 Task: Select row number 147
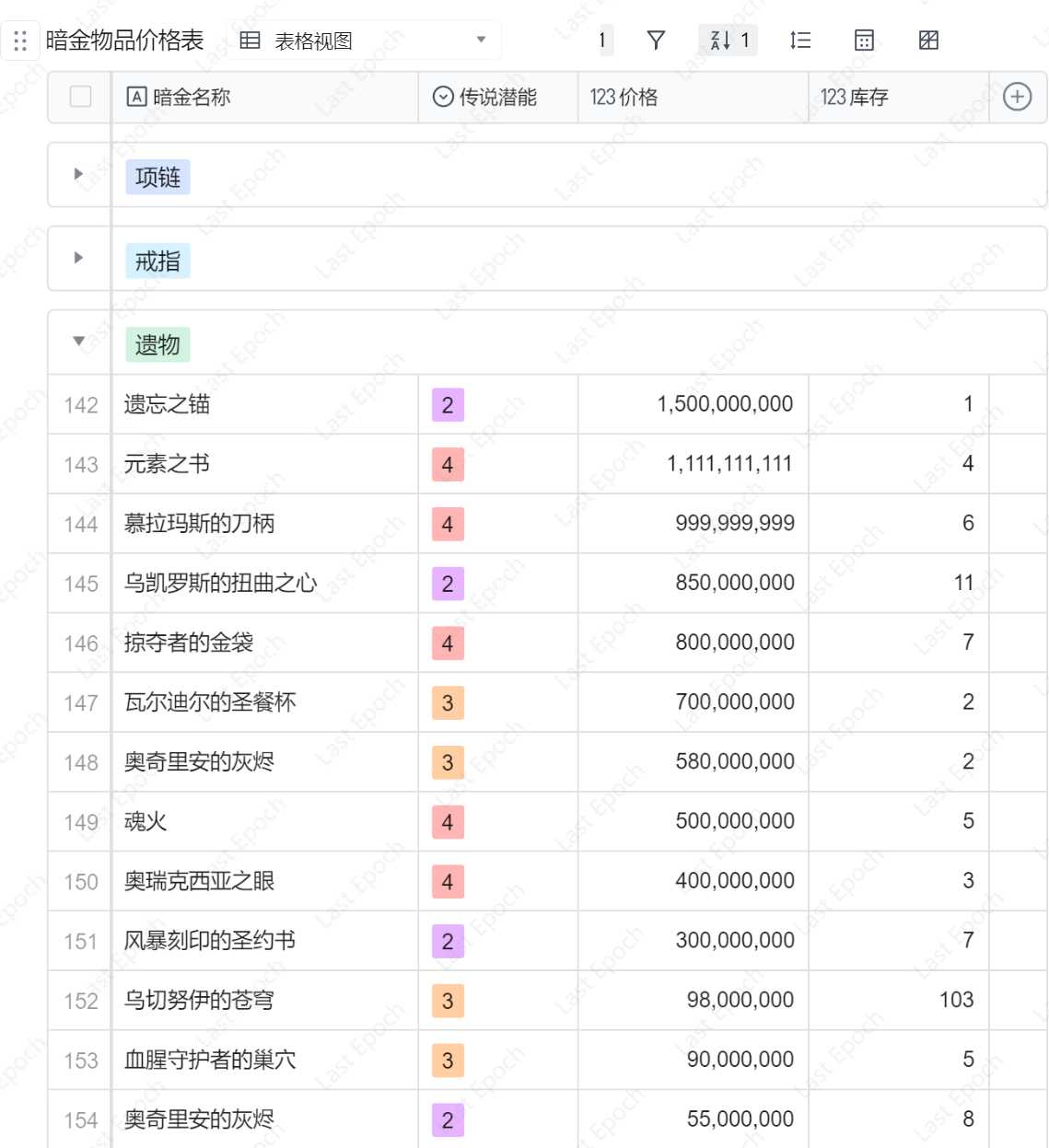click(x=81, y=703)
